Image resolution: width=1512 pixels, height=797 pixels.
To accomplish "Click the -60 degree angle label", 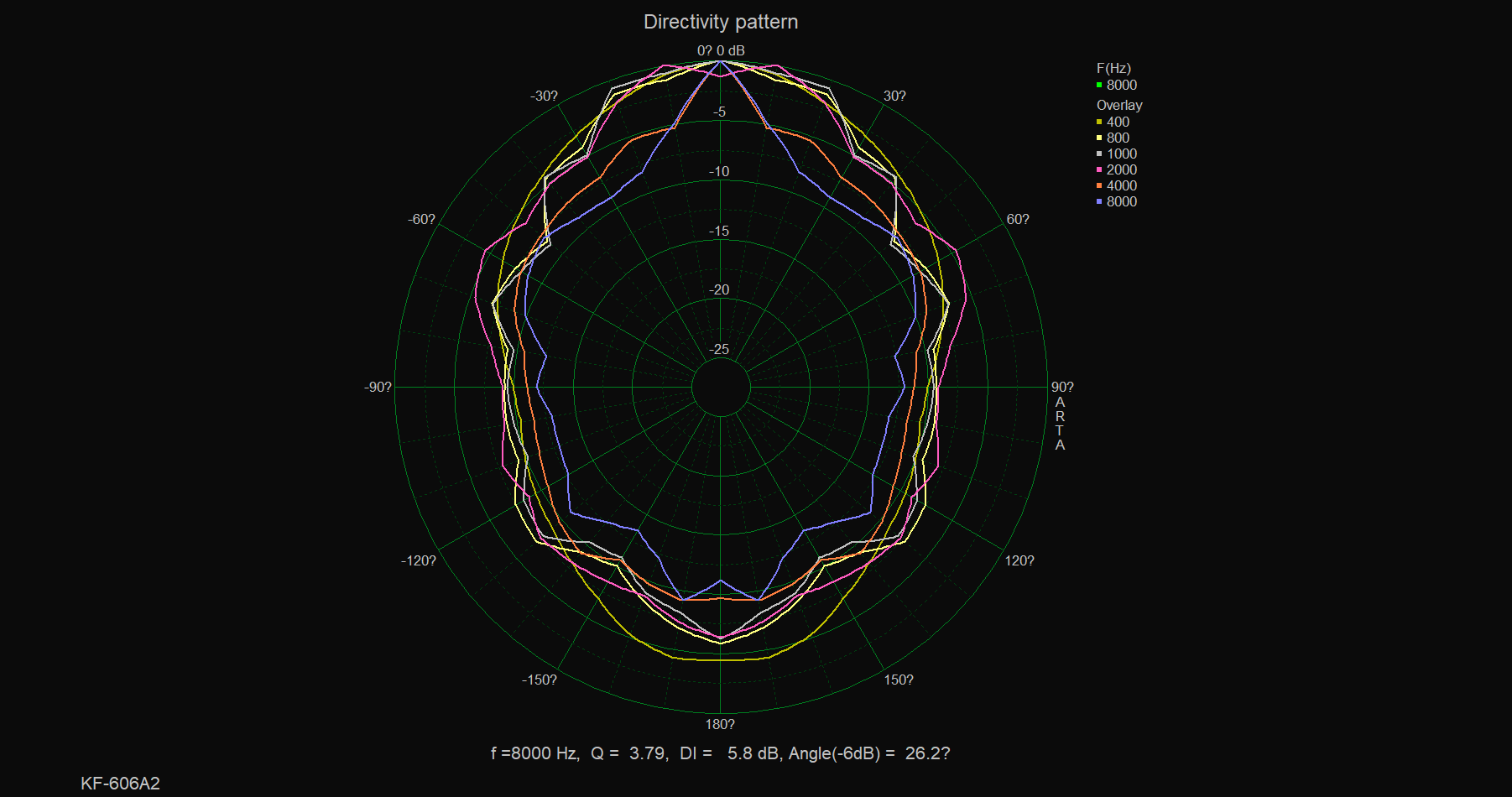I will coord(421,219).
